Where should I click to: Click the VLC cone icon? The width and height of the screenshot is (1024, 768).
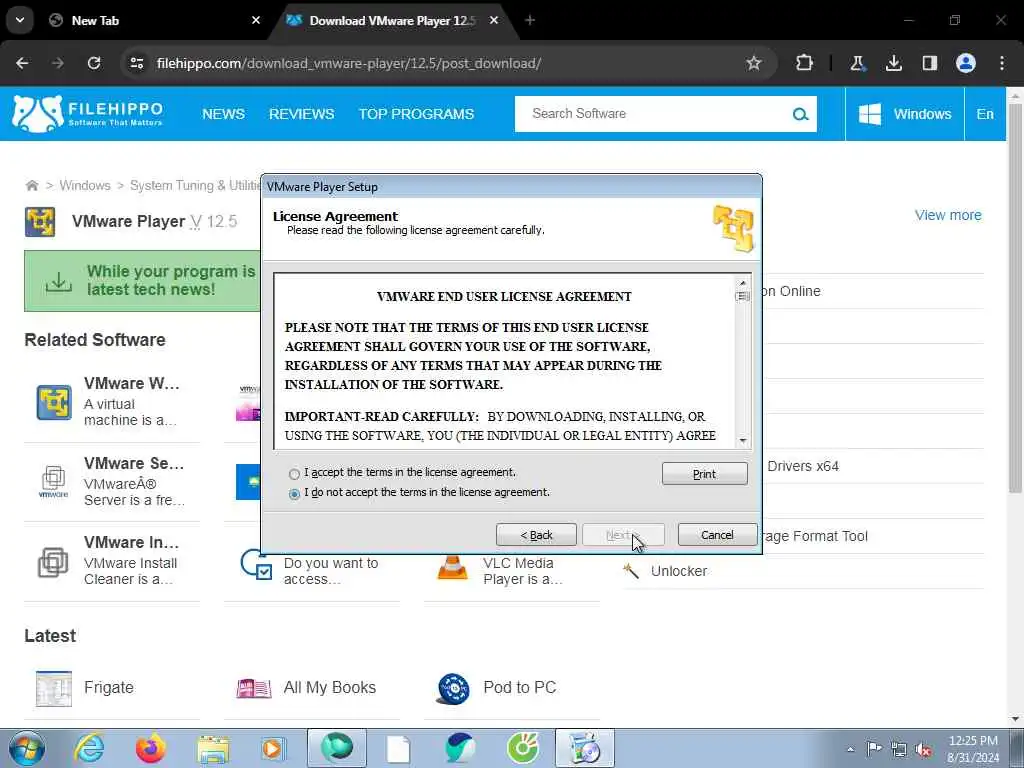452,566
